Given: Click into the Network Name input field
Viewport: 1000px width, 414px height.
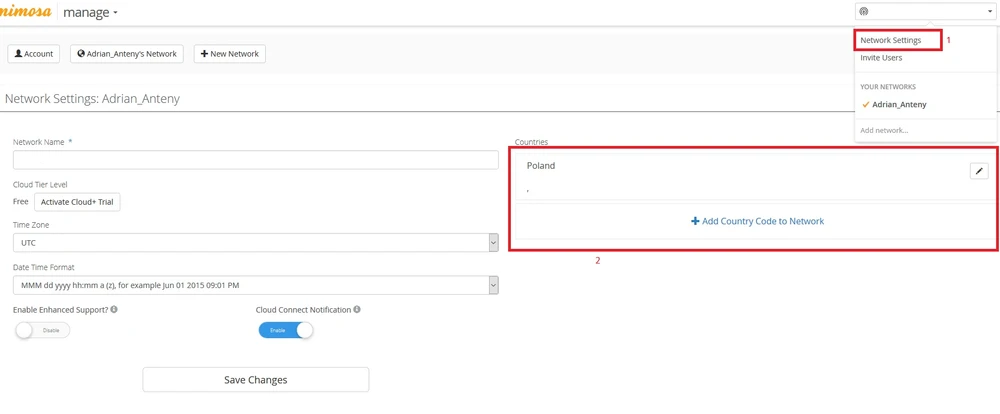Looking at the screenshot, I should (x=255, y=160).
